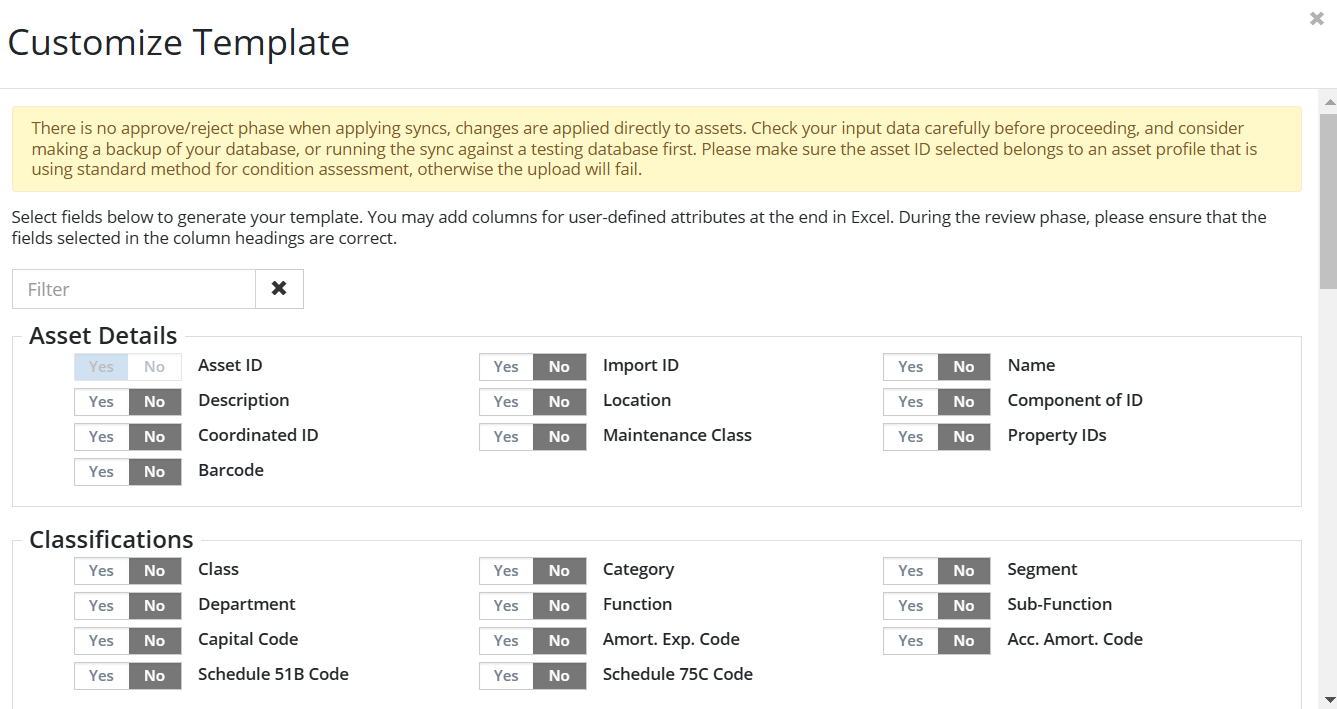This screenshot has height=709, width=1337.
Task: Enable the Property IDs toggle
Action: coord(910,437)
